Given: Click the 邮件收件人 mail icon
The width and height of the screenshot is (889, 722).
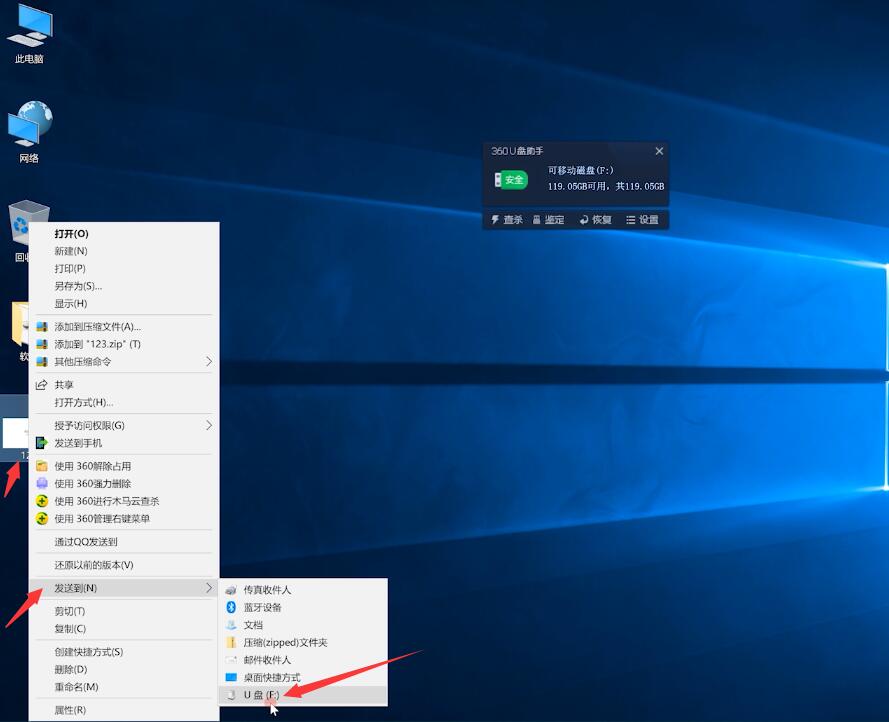Looking at the screenshot, I should [x=231, y=660].
